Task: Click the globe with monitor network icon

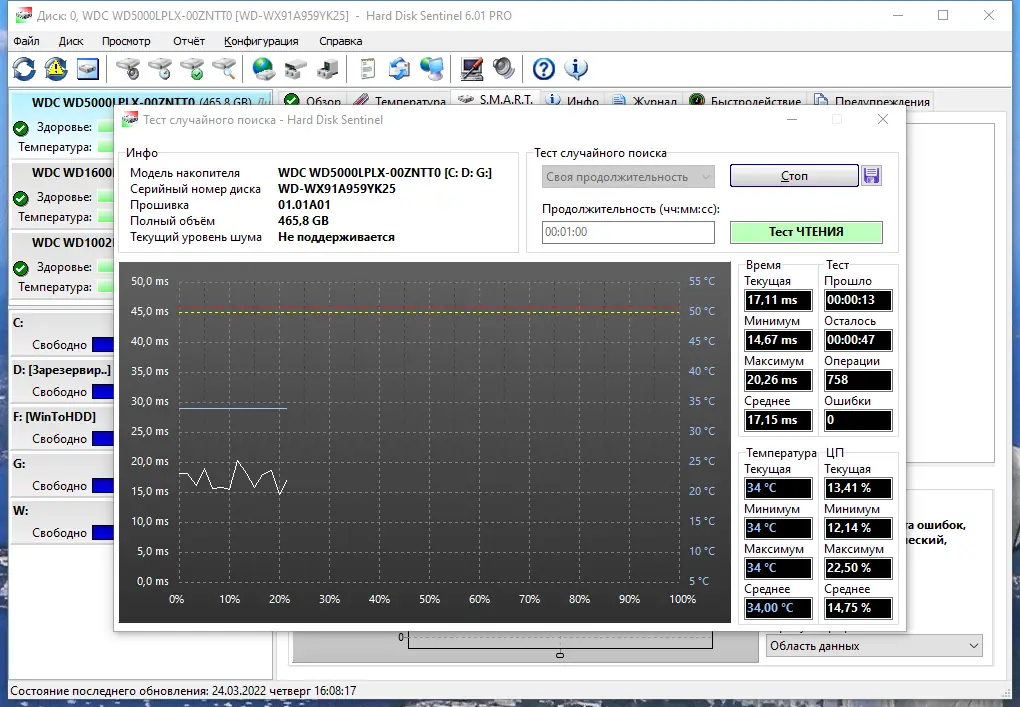Action: coord(431,68)
